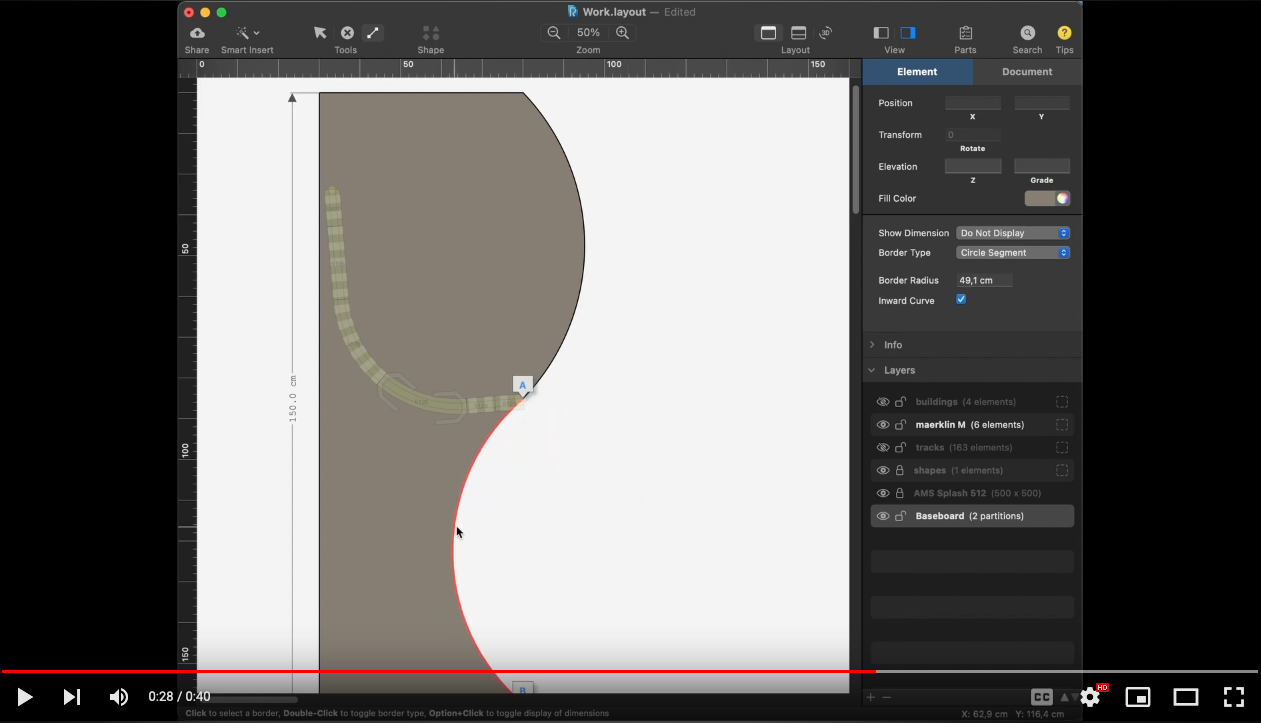Toggle the right inspector sidebar view

pyautogui.click(x=908, y=33)
